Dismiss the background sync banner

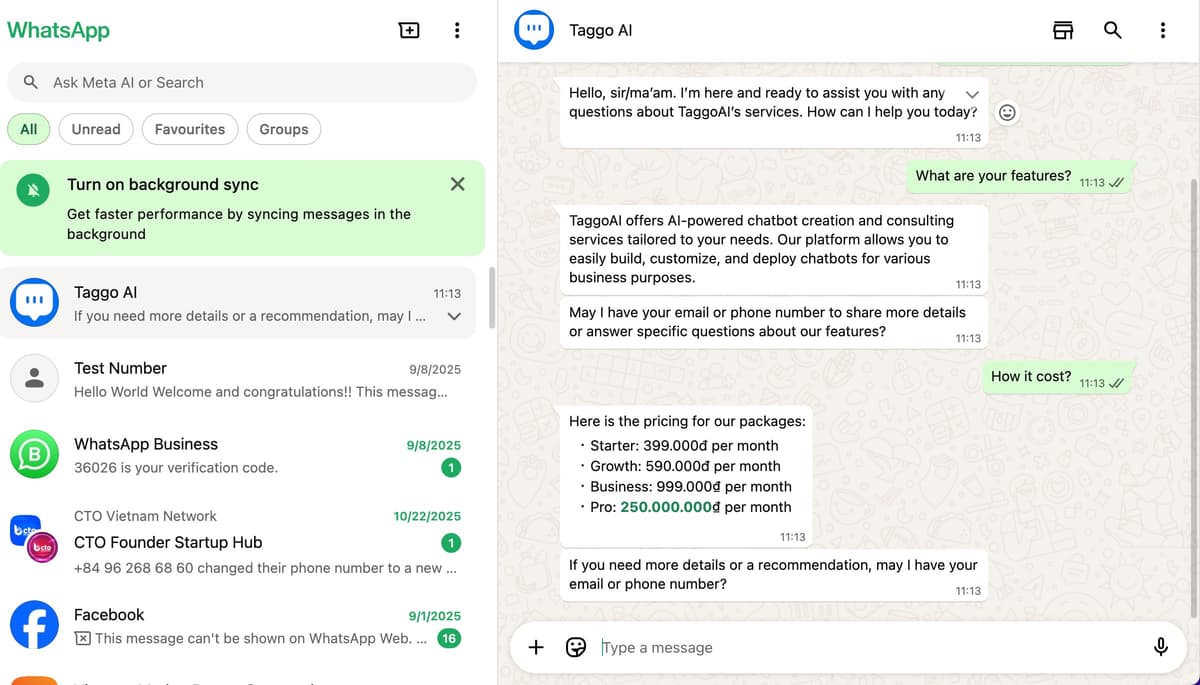pos(457,184)
